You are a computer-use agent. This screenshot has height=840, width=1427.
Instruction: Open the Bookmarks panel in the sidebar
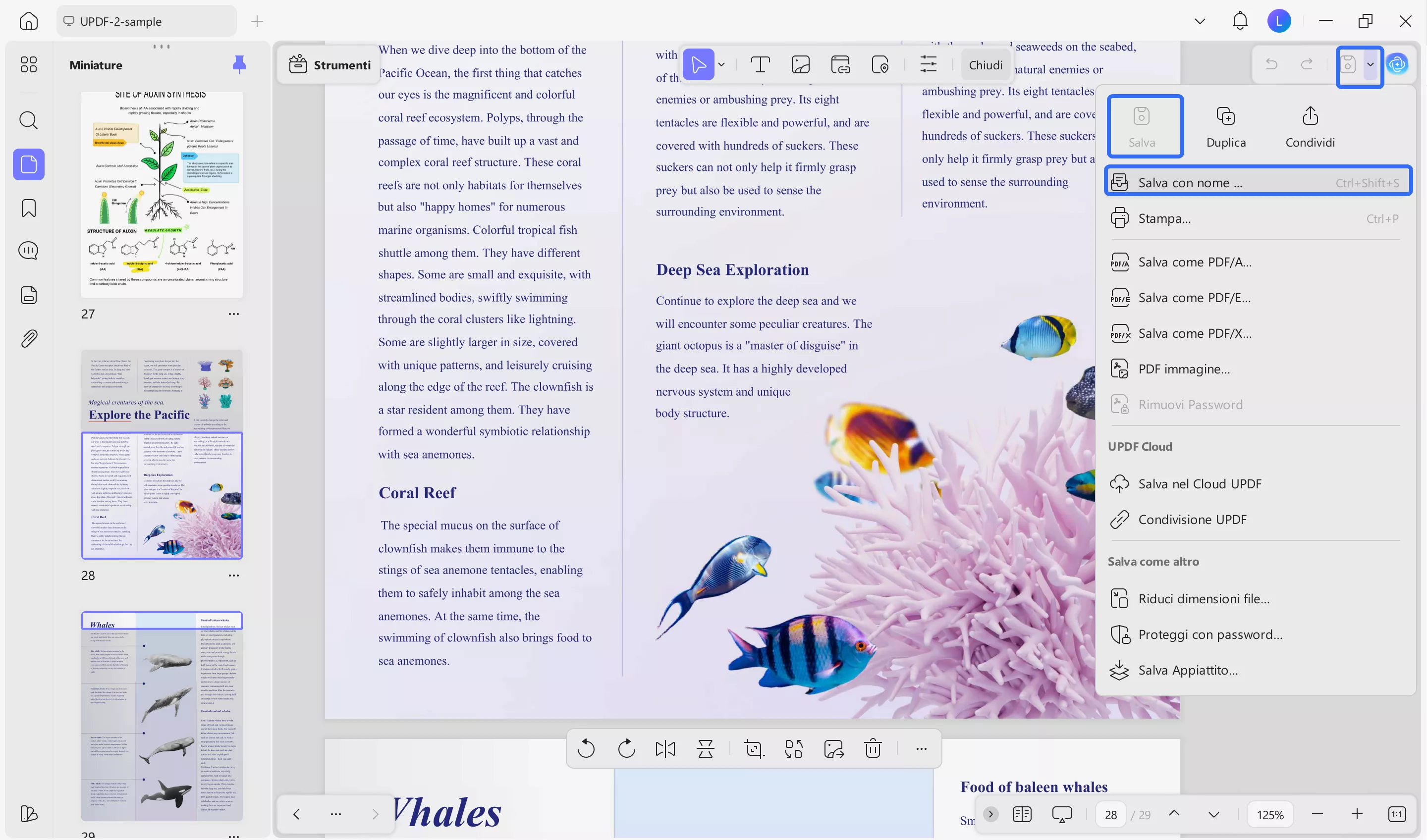pos(28,208)
